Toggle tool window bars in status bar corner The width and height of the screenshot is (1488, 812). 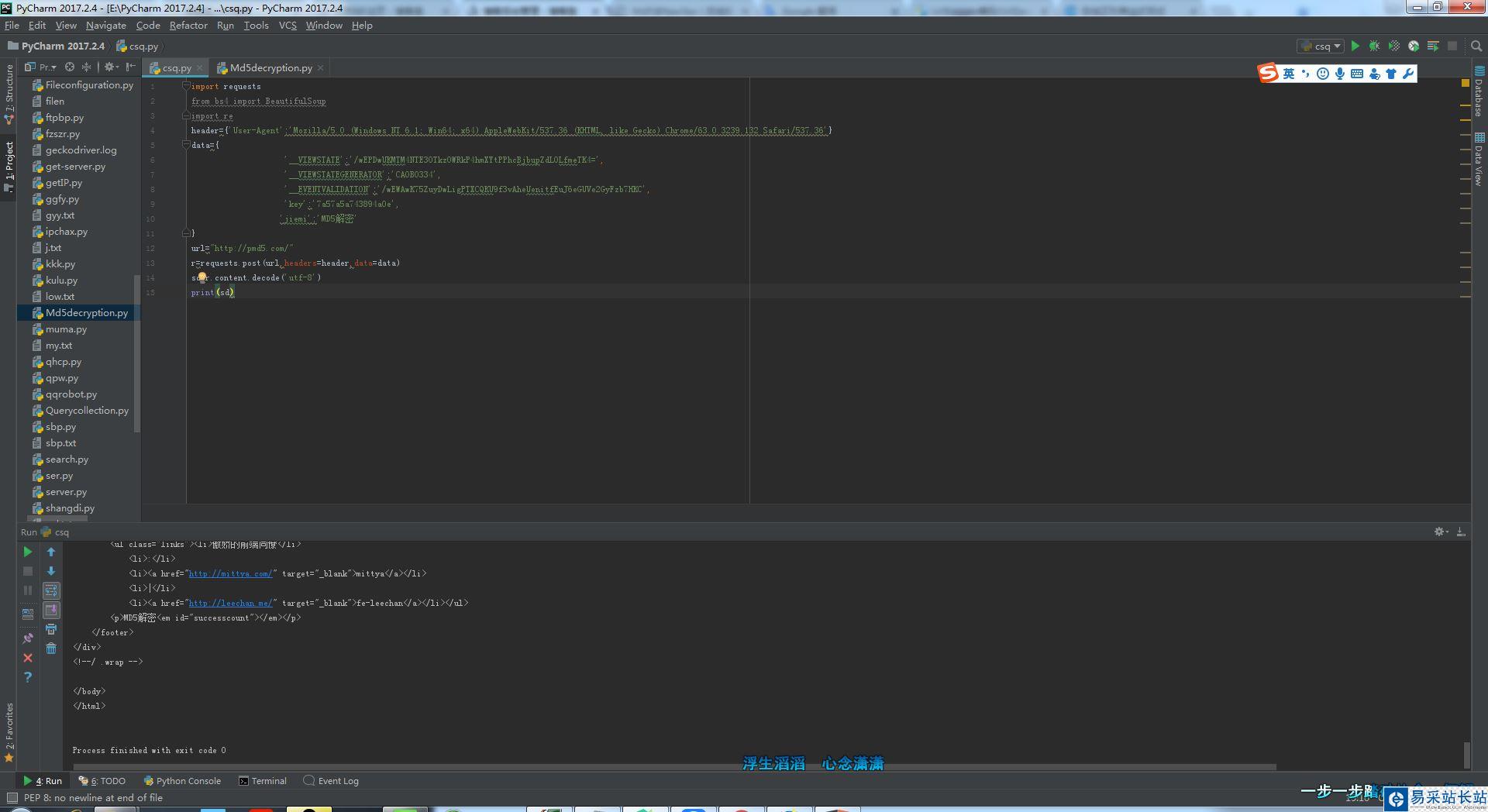click(12, 797)
